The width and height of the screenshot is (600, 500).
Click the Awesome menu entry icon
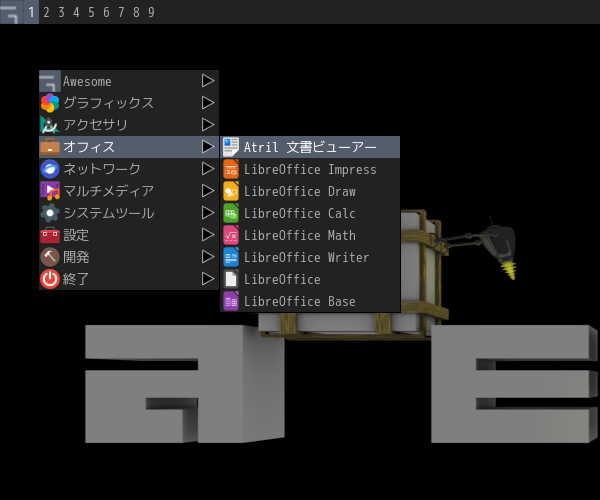point(50,81)
